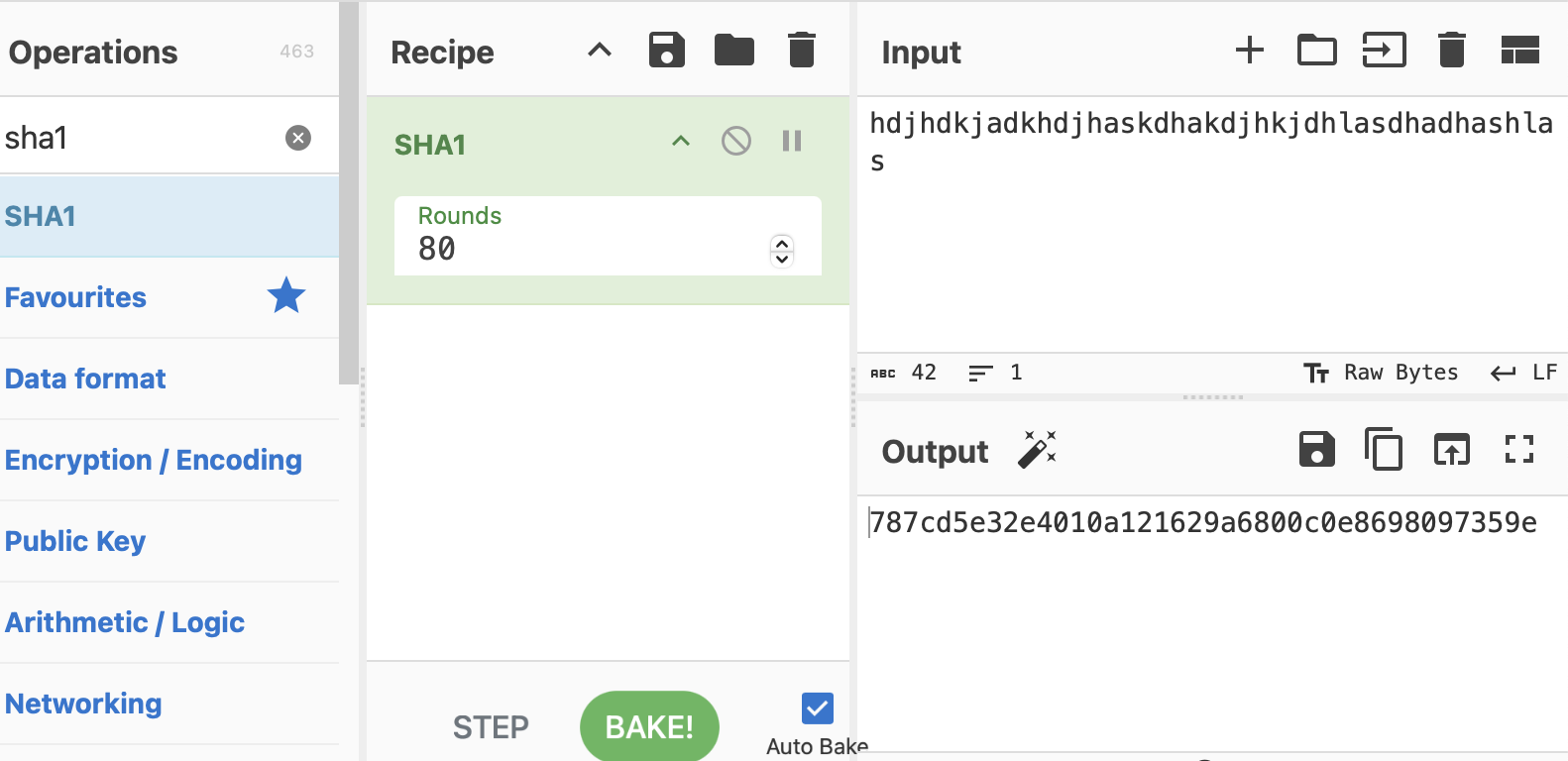Open the Encryption / Encoding category
1568x761 pixels.
154,460
